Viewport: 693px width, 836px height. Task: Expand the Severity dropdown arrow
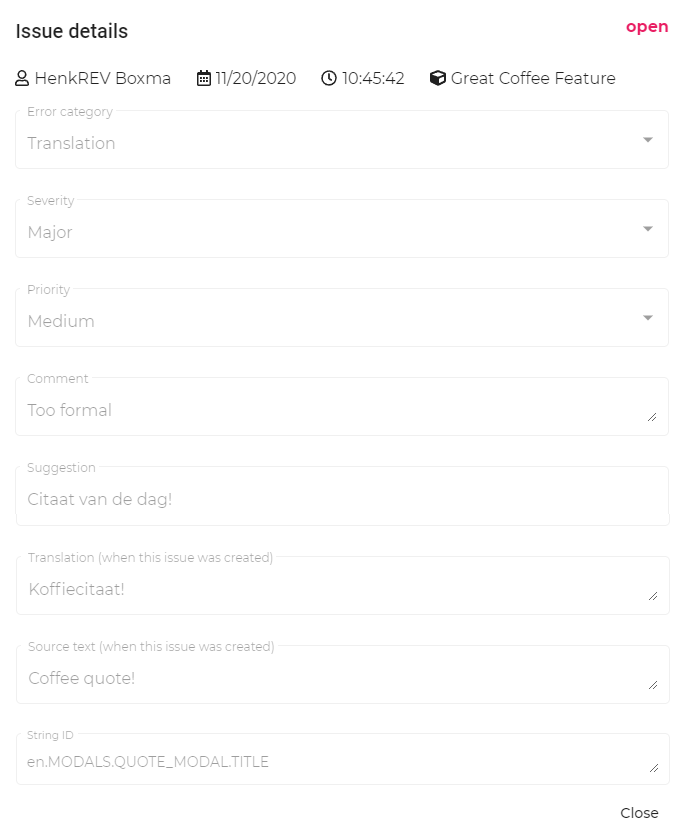coord(648,229)
